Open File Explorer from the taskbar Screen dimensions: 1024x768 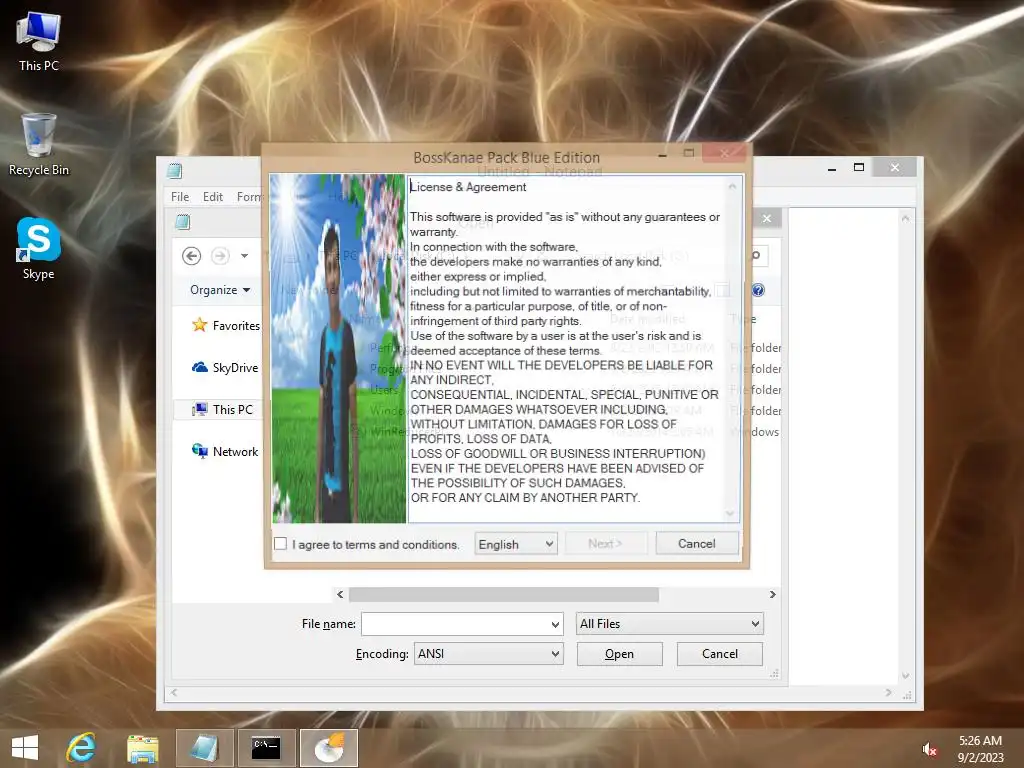coord(142,748)
